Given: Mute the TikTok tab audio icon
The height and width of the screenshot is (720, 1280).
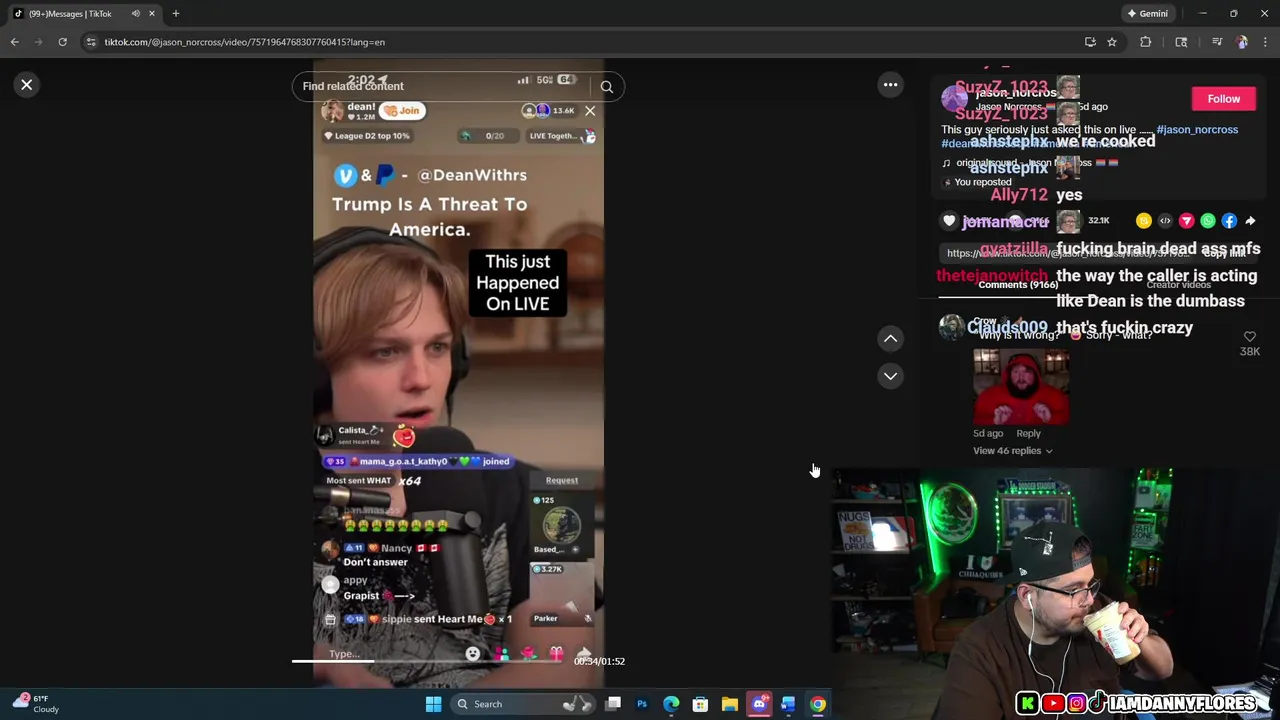Looking at the screenshot, I should coord(135,14).
